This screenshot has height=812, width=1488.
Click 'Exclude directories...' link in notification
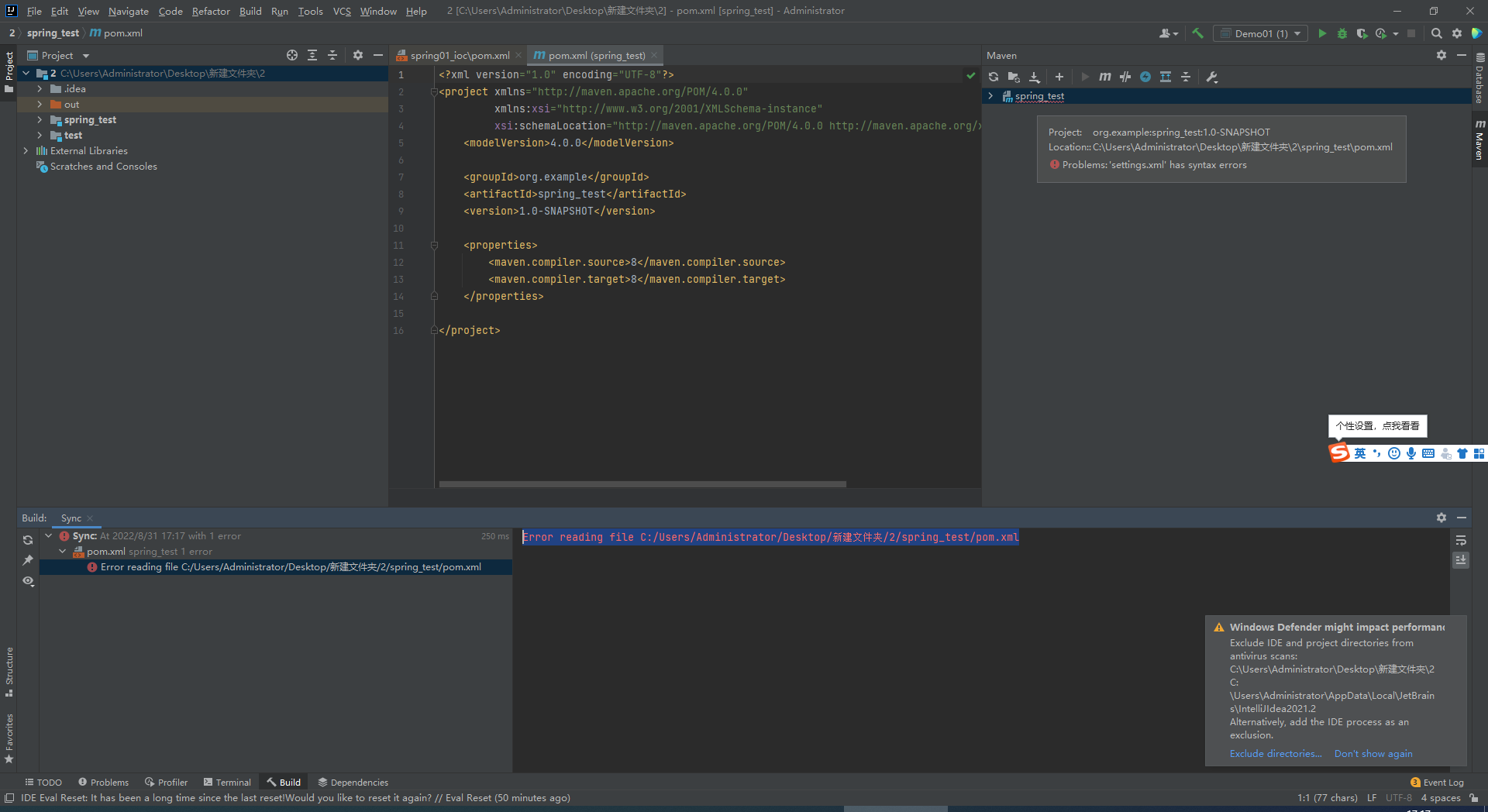[x=1276, y=754]
